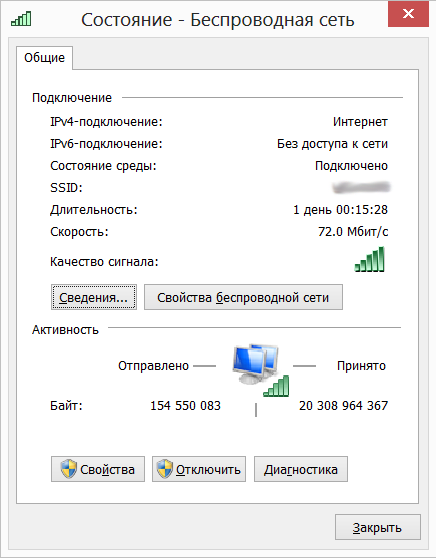Click the wireless signal icon in title bar
The width and height of the screenshot is (436, 559).
(21, 19)
